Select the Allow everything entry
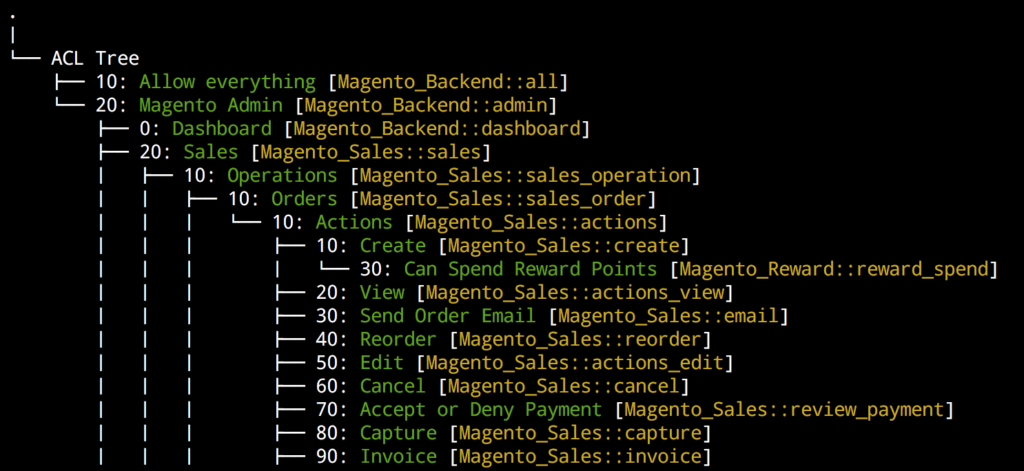This screenshot has height=471, width=1024. click(227, 82)
